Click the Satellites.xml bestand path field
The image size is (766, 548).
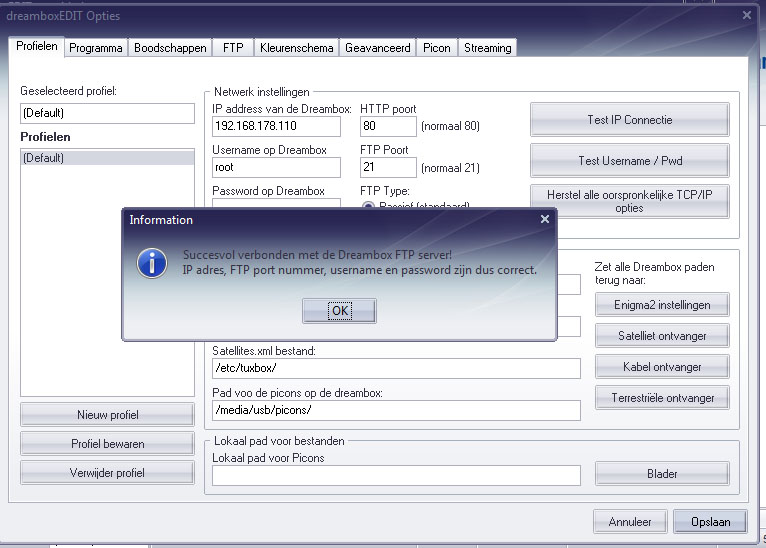396,368
